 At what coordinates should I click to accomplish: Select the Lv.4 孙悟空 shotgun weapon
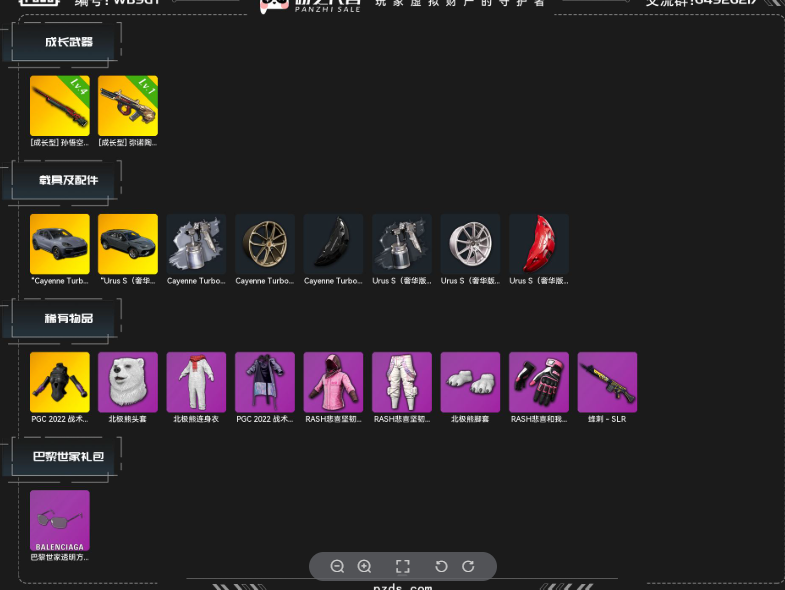pos(60,106)
